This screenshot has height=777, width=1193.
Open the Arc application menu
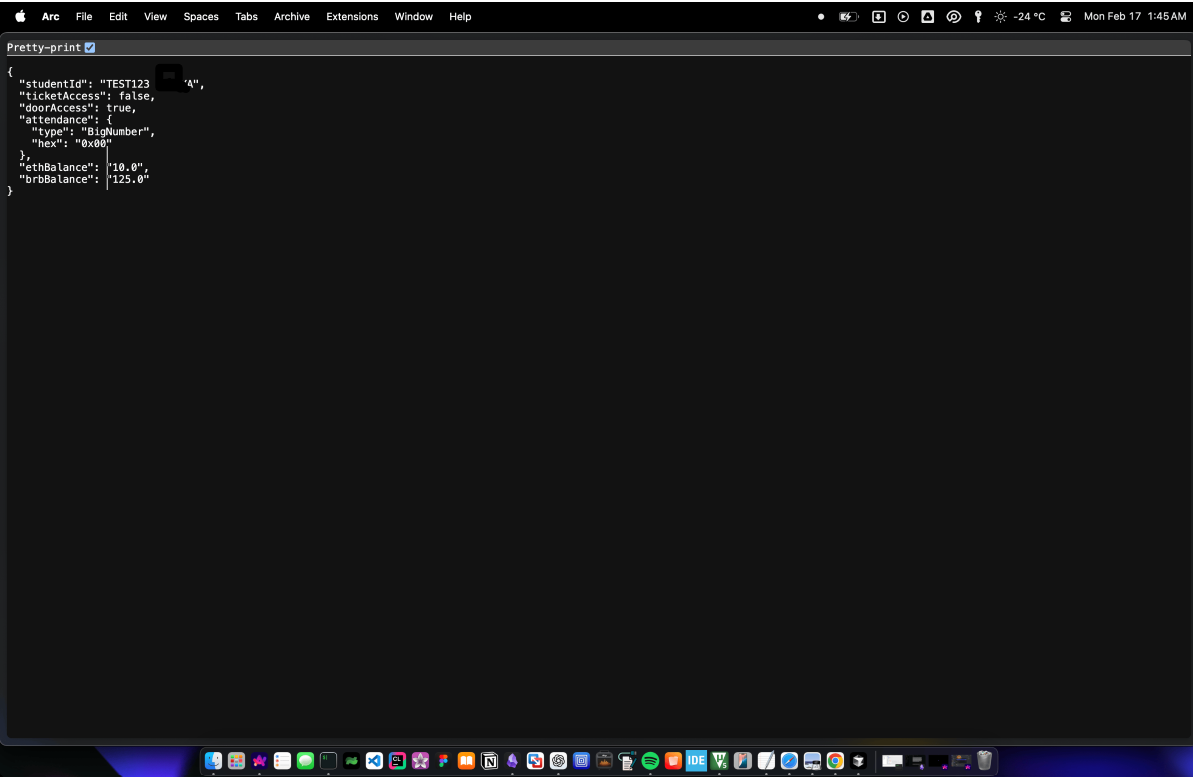point(50,16)
